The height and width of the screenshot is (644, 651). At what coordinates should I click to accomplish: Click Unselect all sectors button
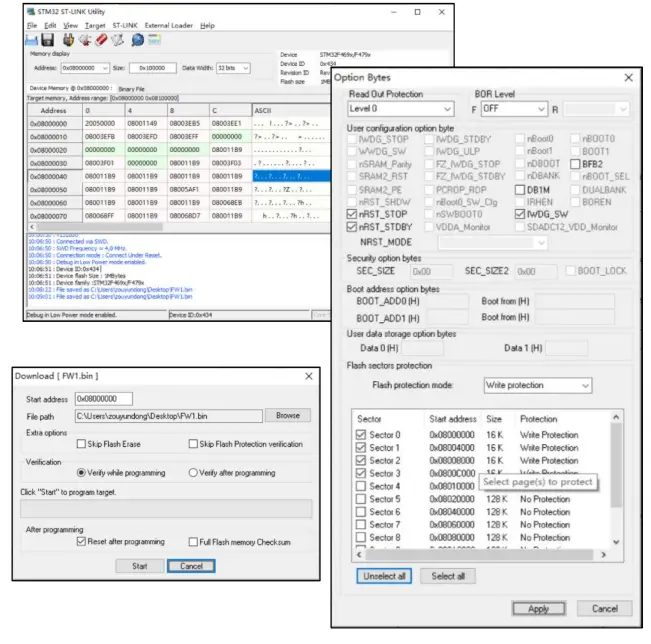[384, 576]
